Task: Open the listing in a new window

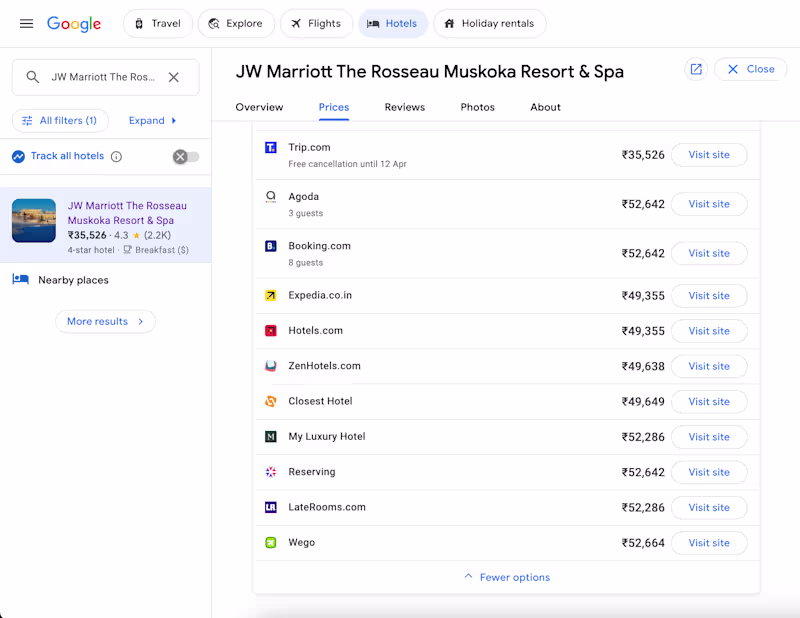Action: click(x=696, y=69)
